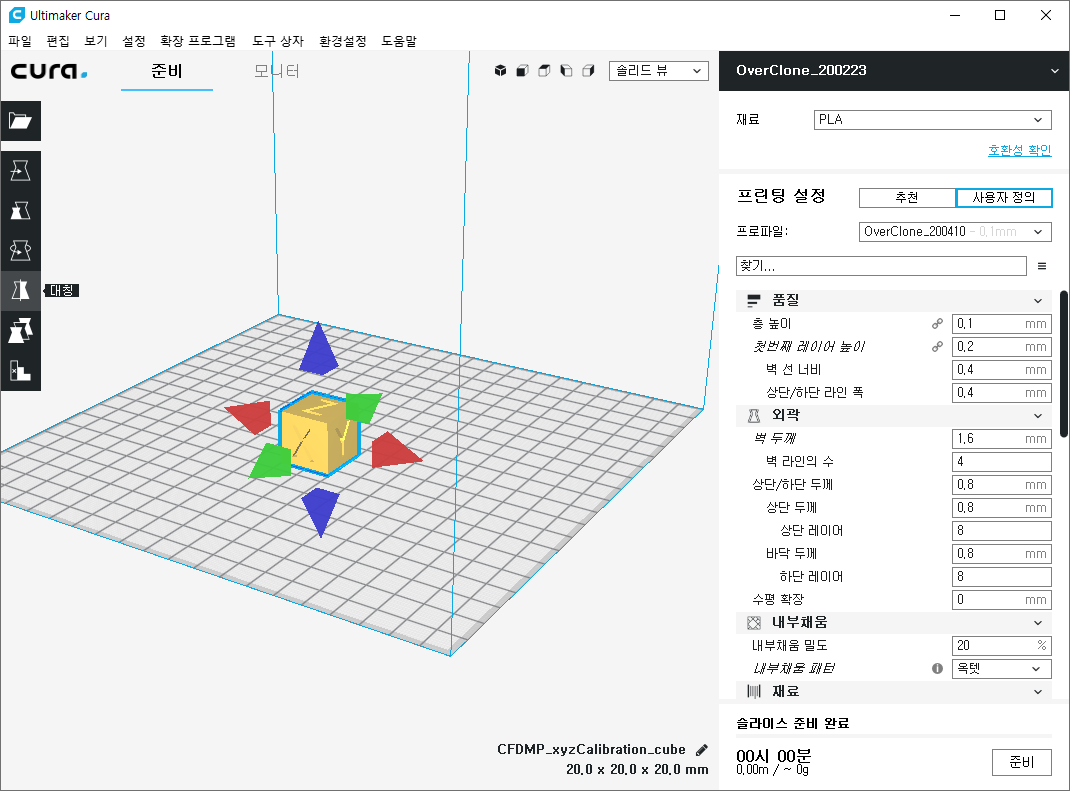
Task: Switch print setup to 추천 mode
Action: coord(907,198)
